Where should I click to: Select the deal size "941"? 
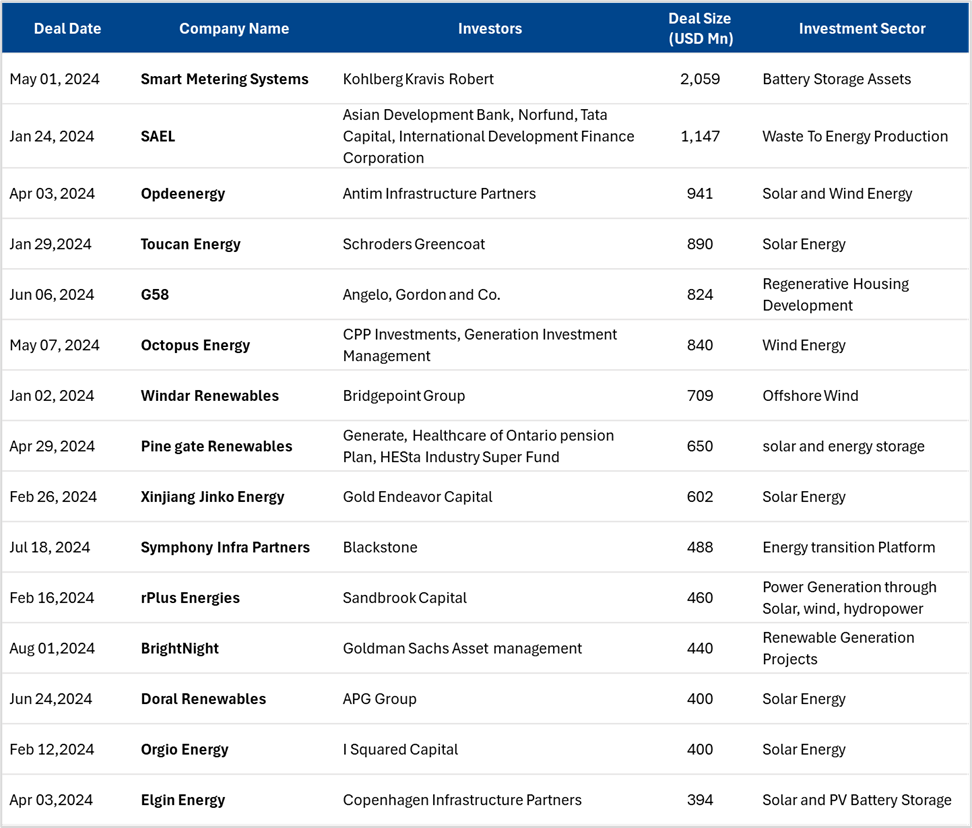[700, 194]
